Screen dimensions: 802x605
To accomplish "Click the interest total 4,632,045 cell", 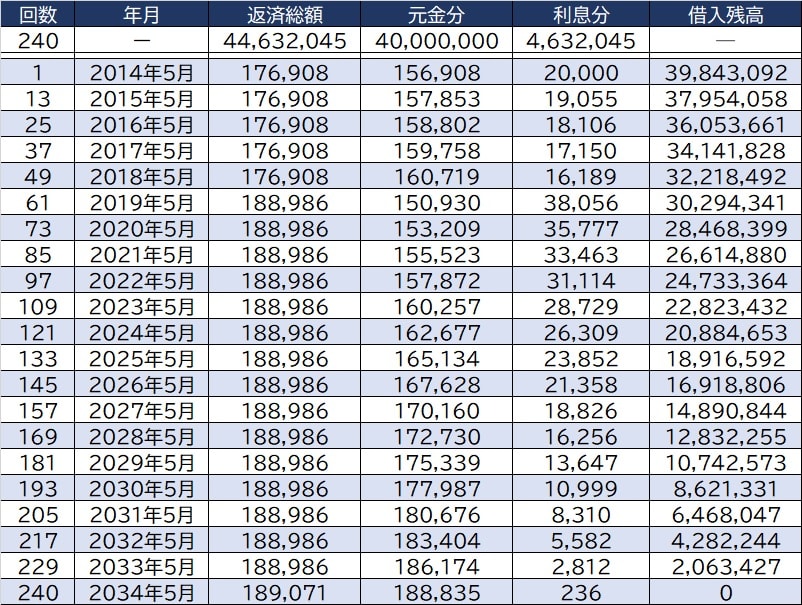I will [x=579, y=41].
